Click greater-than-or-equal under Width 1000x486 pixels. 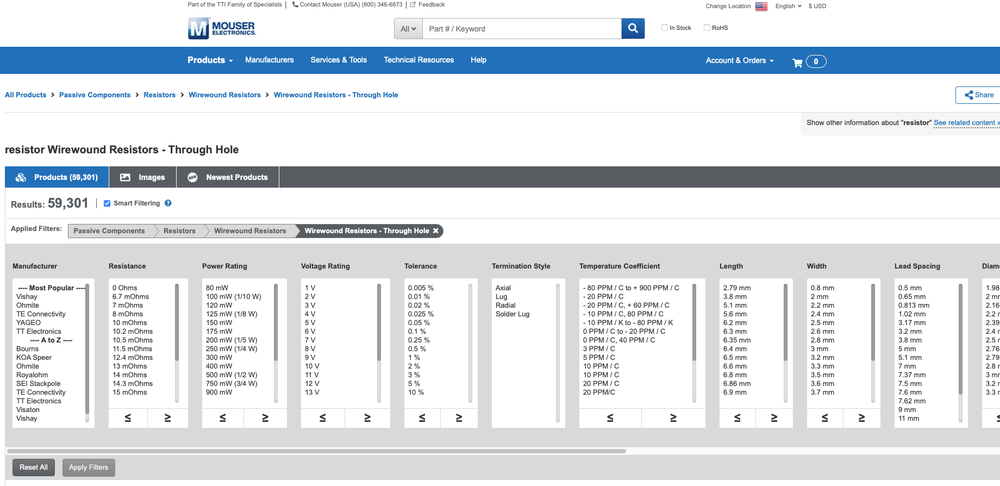tap(862, 418)
